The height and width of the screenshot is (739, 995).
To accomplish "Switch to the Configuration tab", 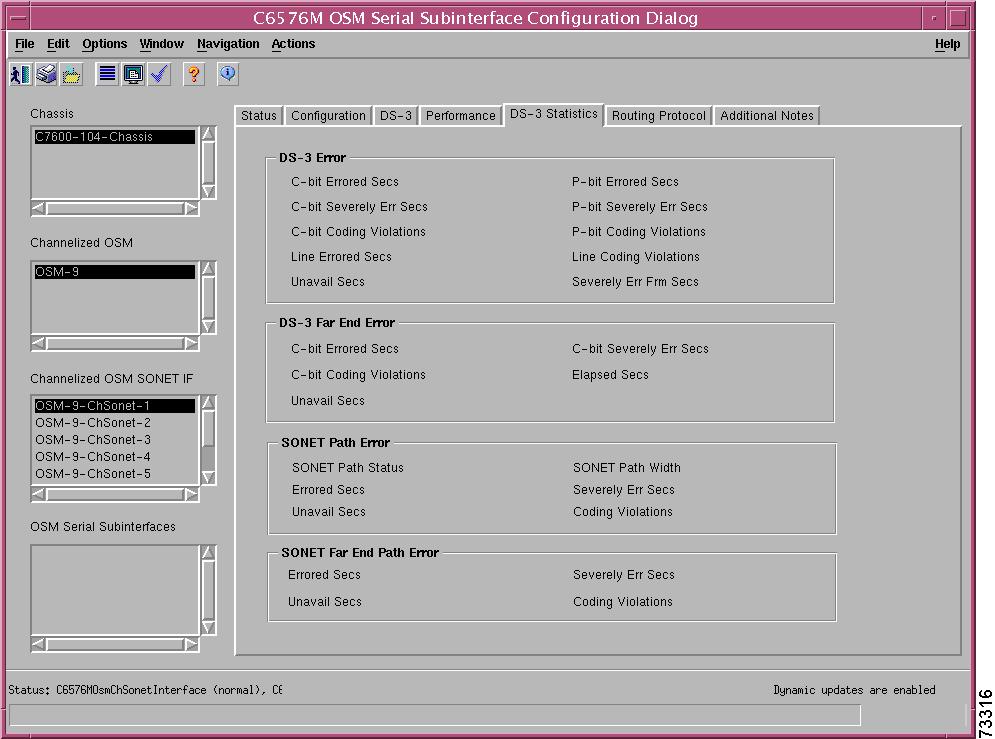I will pyautogui.click(x=328, y=115).
